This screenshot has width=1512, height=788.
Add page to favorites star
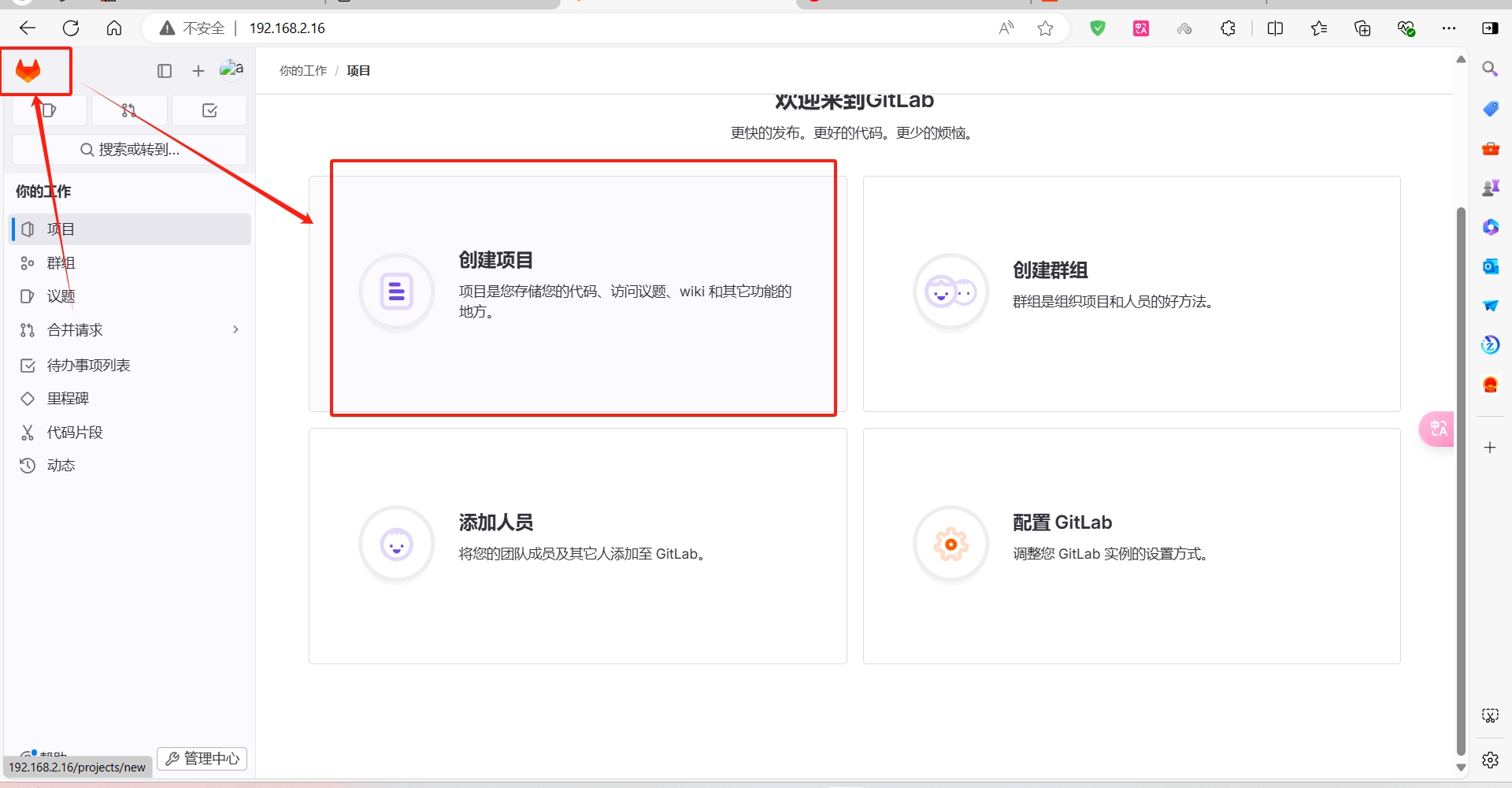[1046, 28]
